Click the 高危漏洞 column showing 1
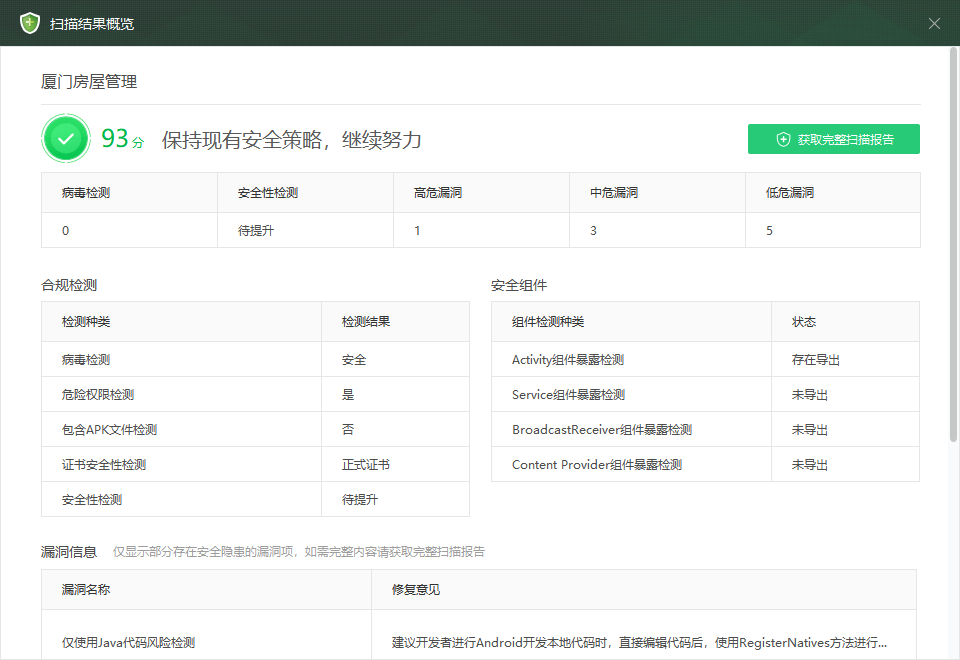This screenshot has width=960, height=660. [x=418, y=230]
